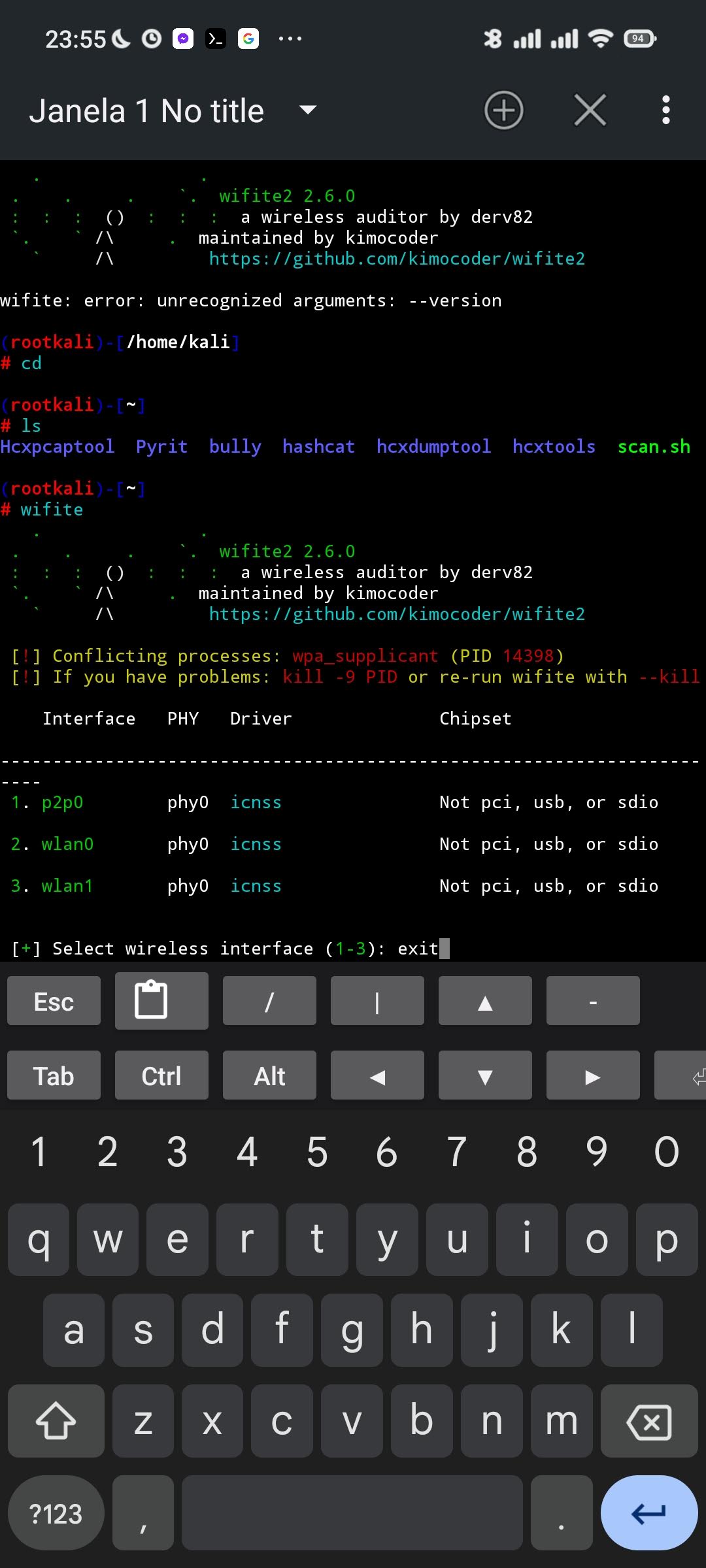Open the three-dot overflow menu

pos(665,110)
